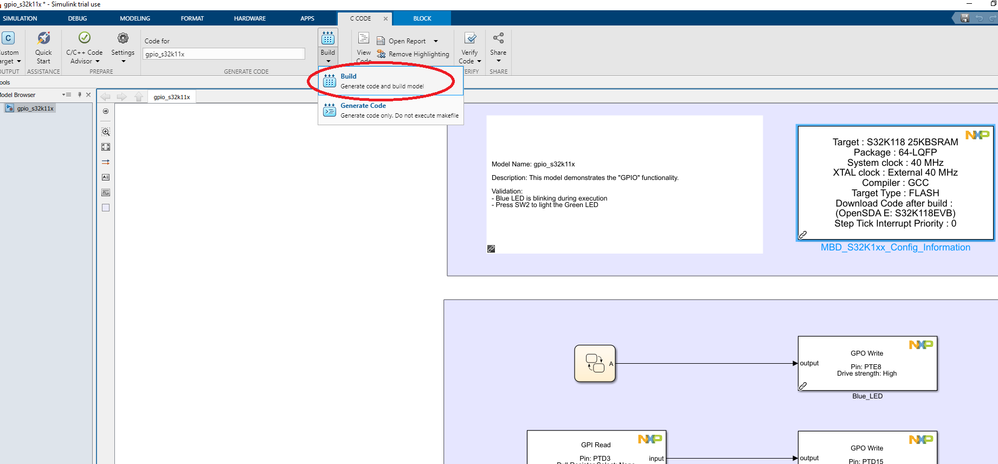Screen dimensions: 998x464
Task: Open the Model Browser panel options menu arrow
Action: pos(64,95)
